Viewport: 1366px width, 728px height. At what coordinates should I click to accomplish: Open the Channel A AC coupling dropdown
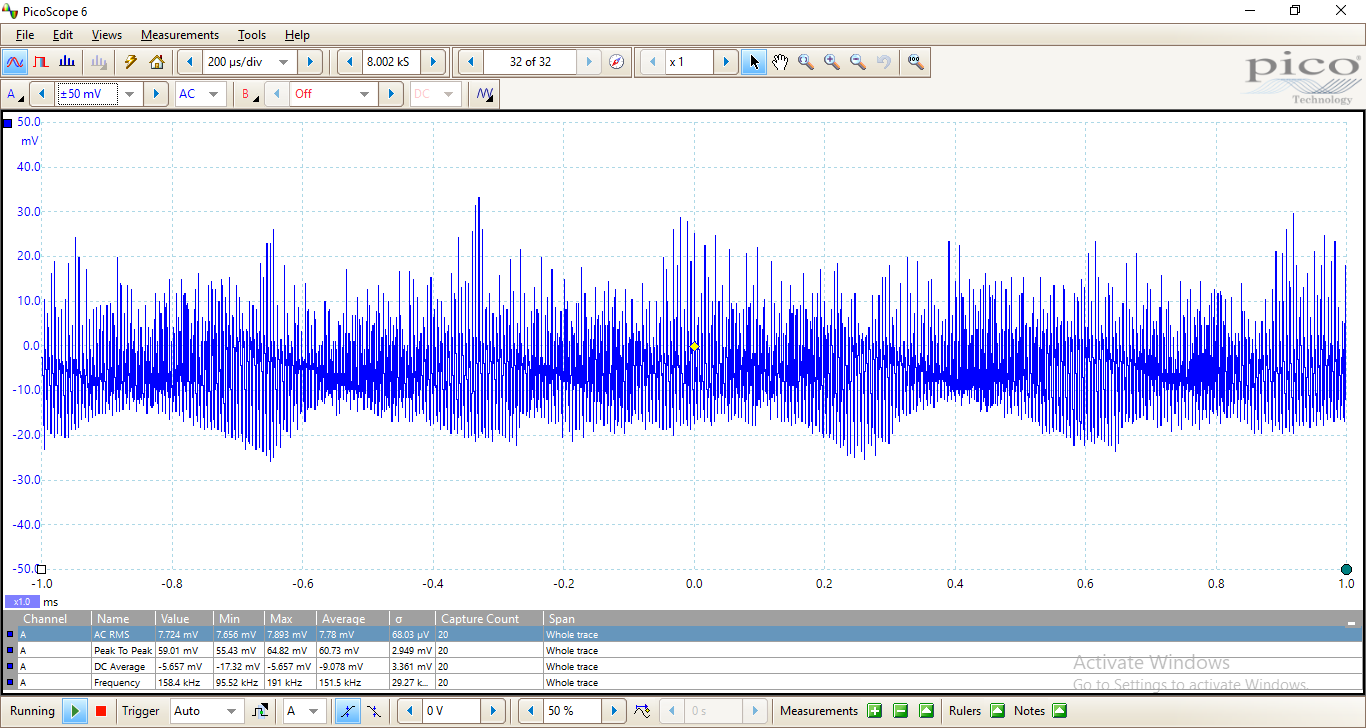coord(214,94)
